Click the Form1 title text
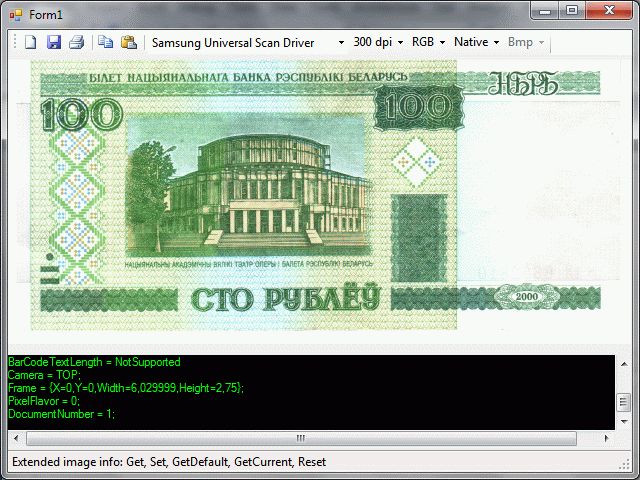The image size is (640, 480). (46, 15)
